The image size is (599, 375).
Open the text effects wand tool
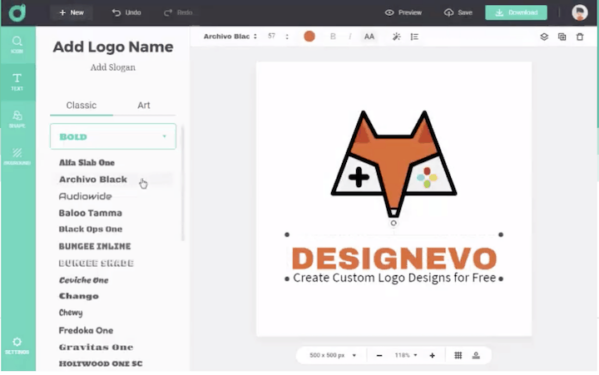(397, 36)
